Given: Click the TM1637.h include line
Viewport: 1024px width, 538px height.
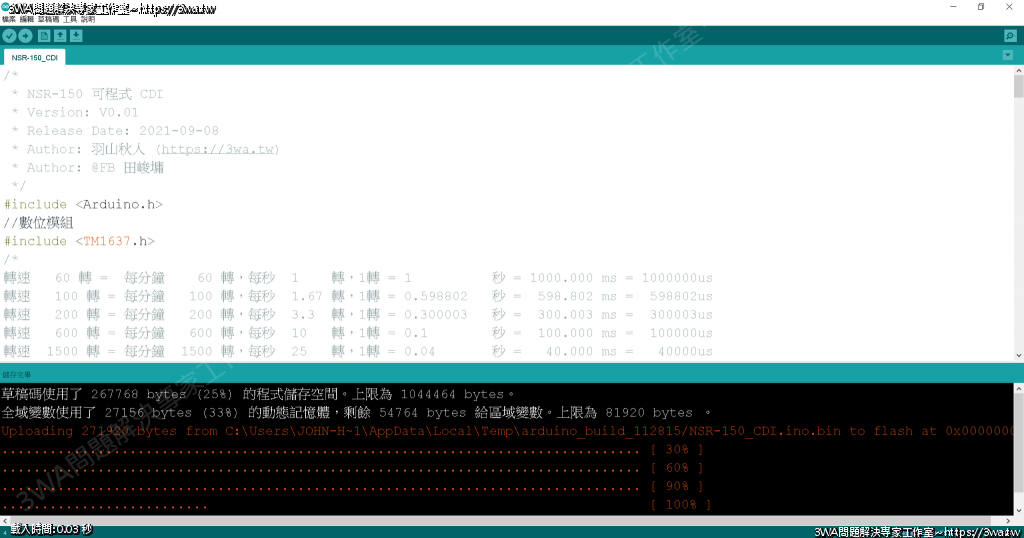Looking at the screenshot, I should (79, 241).
